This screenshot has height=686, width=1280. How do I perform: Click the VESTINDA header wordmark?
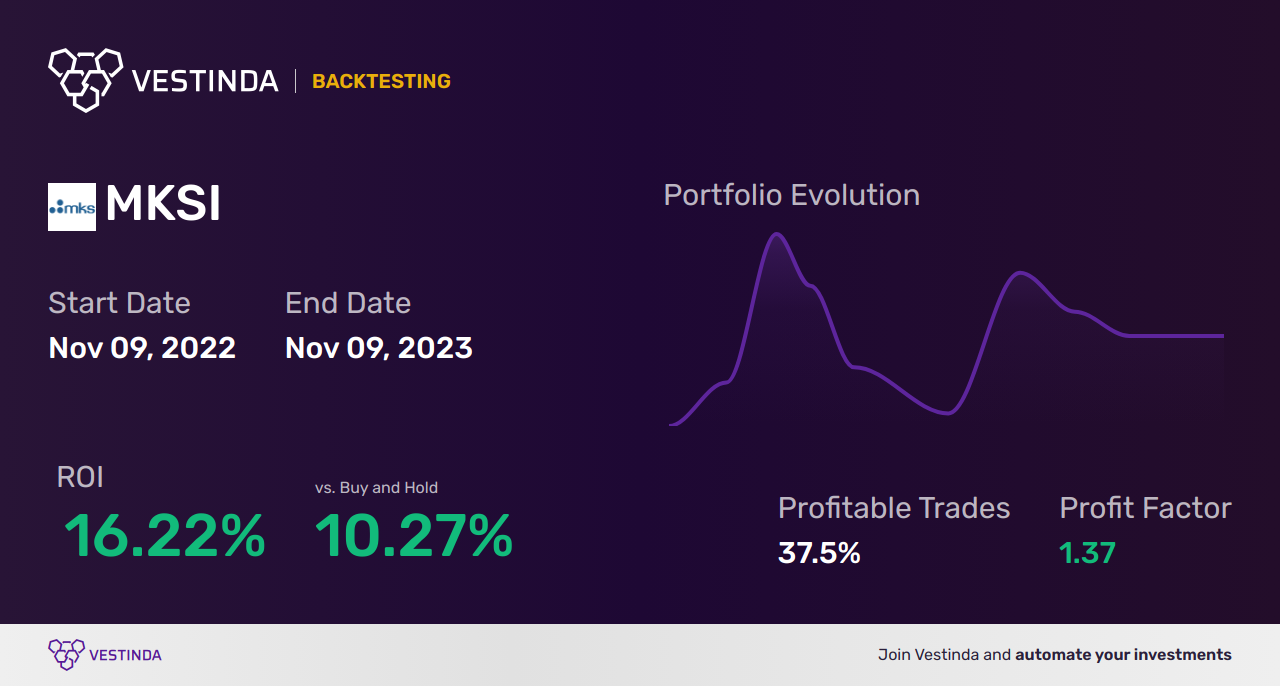[x=205, y=81]
